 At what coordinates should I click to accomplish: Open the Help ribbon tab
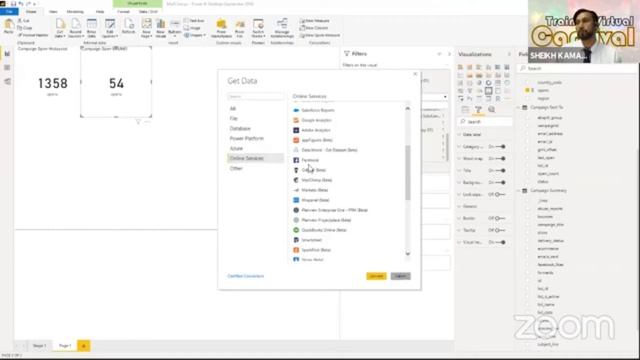(100, 11)
